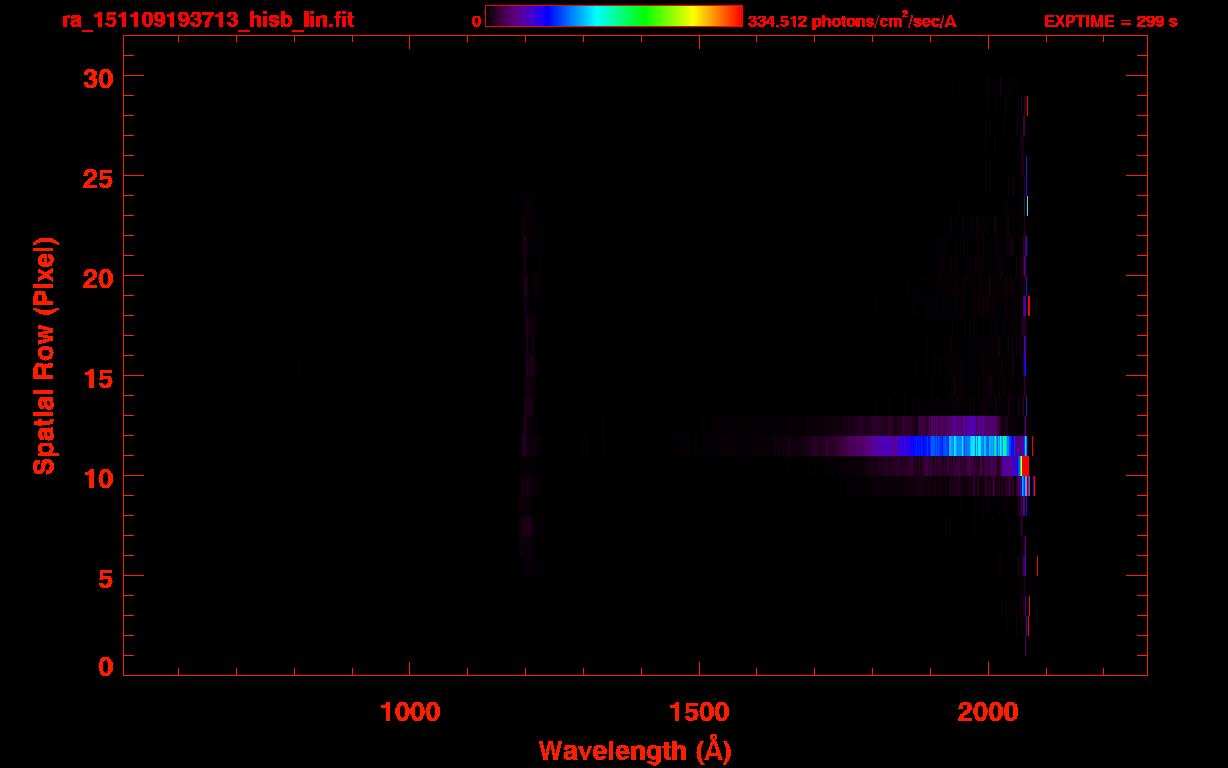This screenshot has height=768, width=1228.
Task: Click the 2000 wavelength tick label
Action: coord(988,711)
